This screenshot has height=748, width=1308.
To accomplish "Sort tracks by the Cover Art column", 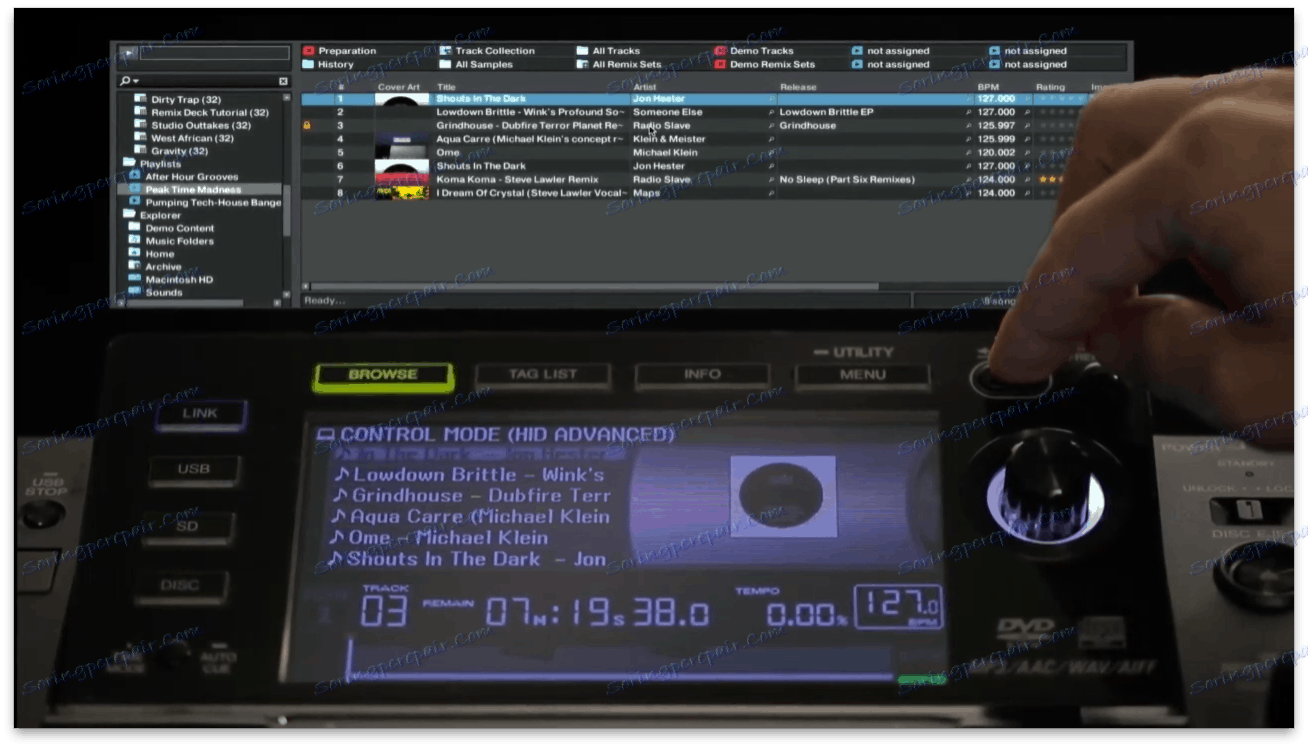I will coord(399,88).
